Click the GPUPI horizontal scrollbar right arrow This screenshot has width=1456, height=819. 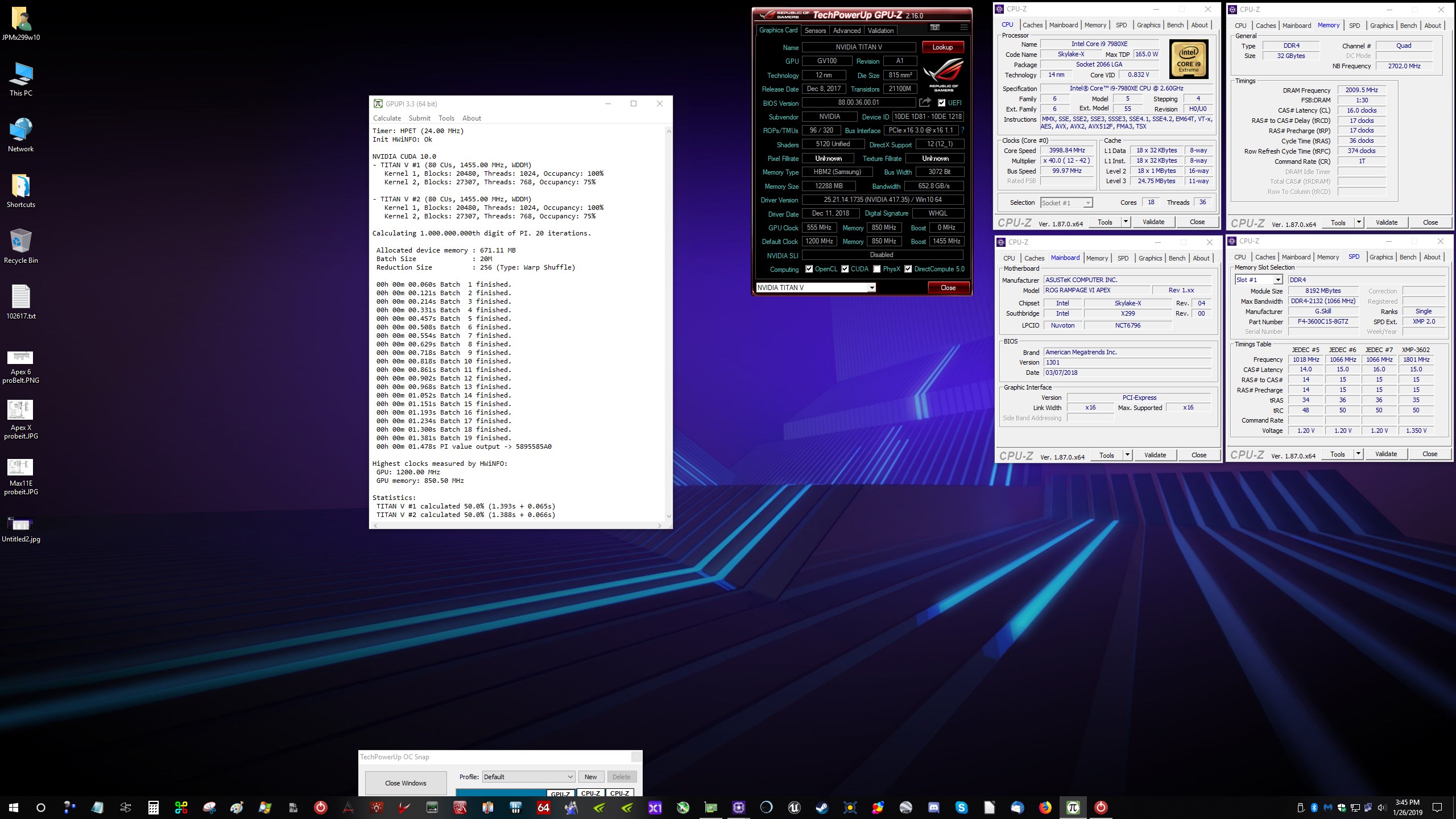pyautogui.click(x=660, y=526)
